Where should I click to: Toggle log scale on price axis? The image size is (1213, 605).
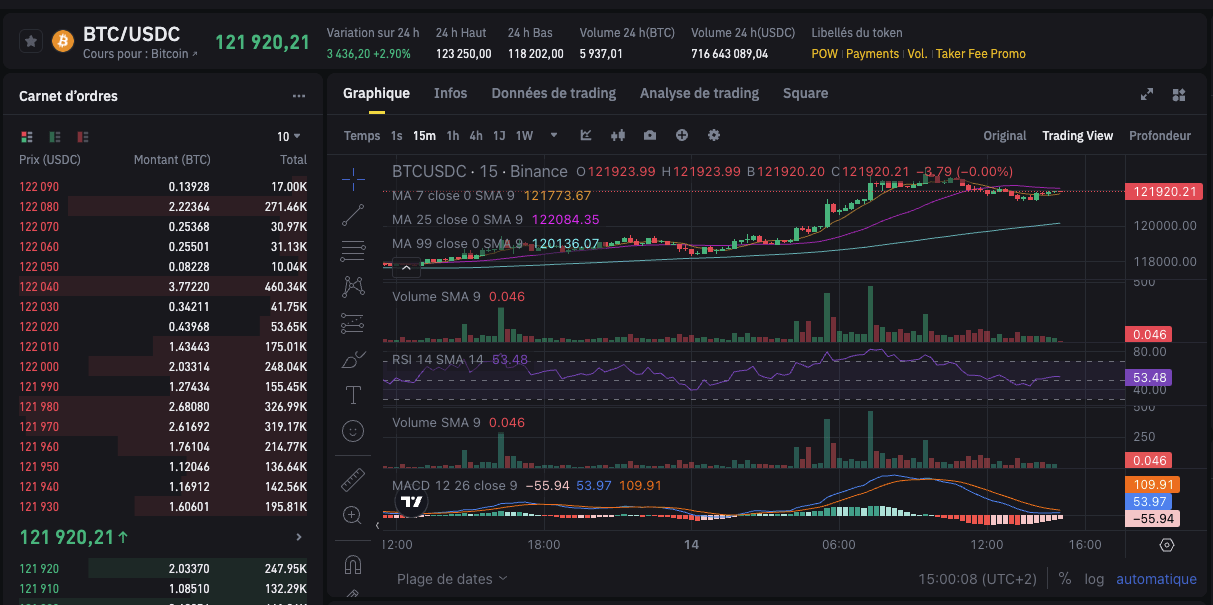pyautogui.click(x=1094, y=579)
